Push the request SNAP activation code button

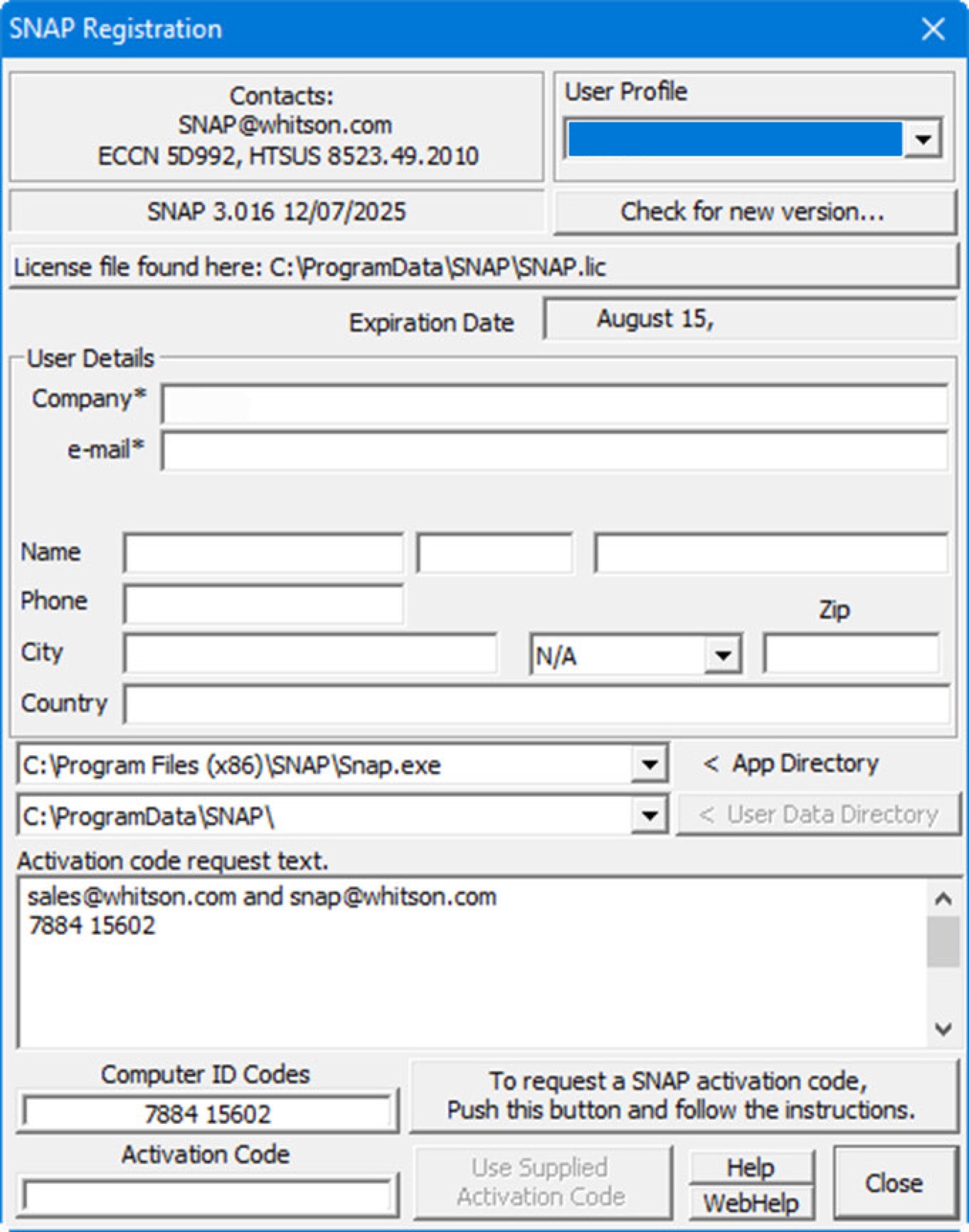point(683,1096)
